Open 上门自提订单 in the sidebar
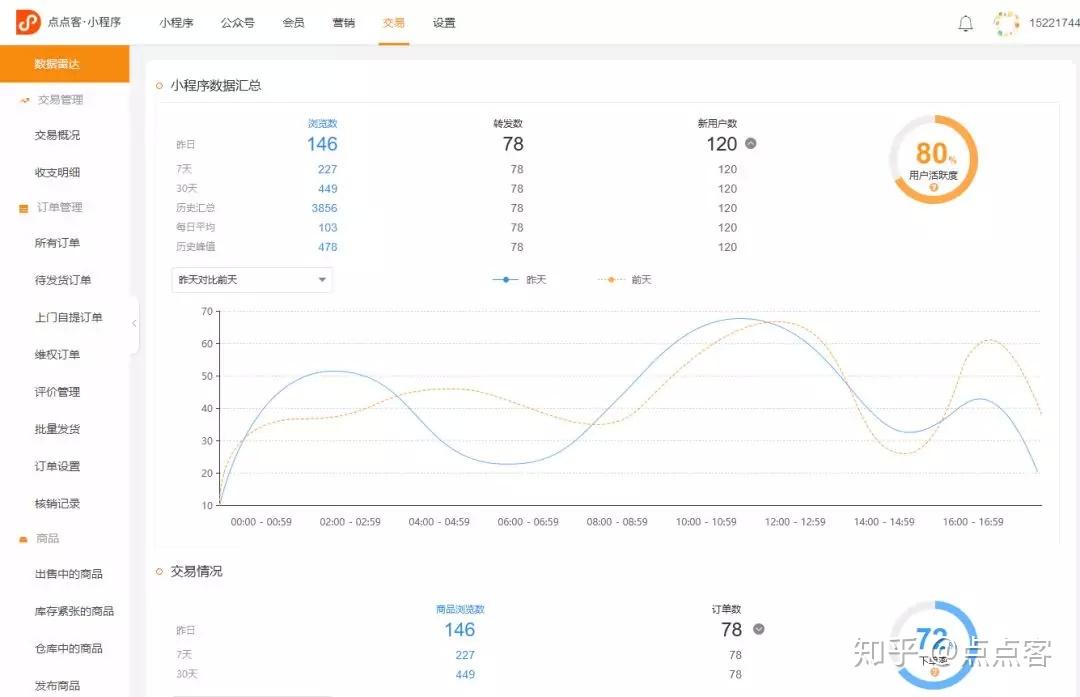This screenshot has width=1080, height=697. tap(68, 318)
